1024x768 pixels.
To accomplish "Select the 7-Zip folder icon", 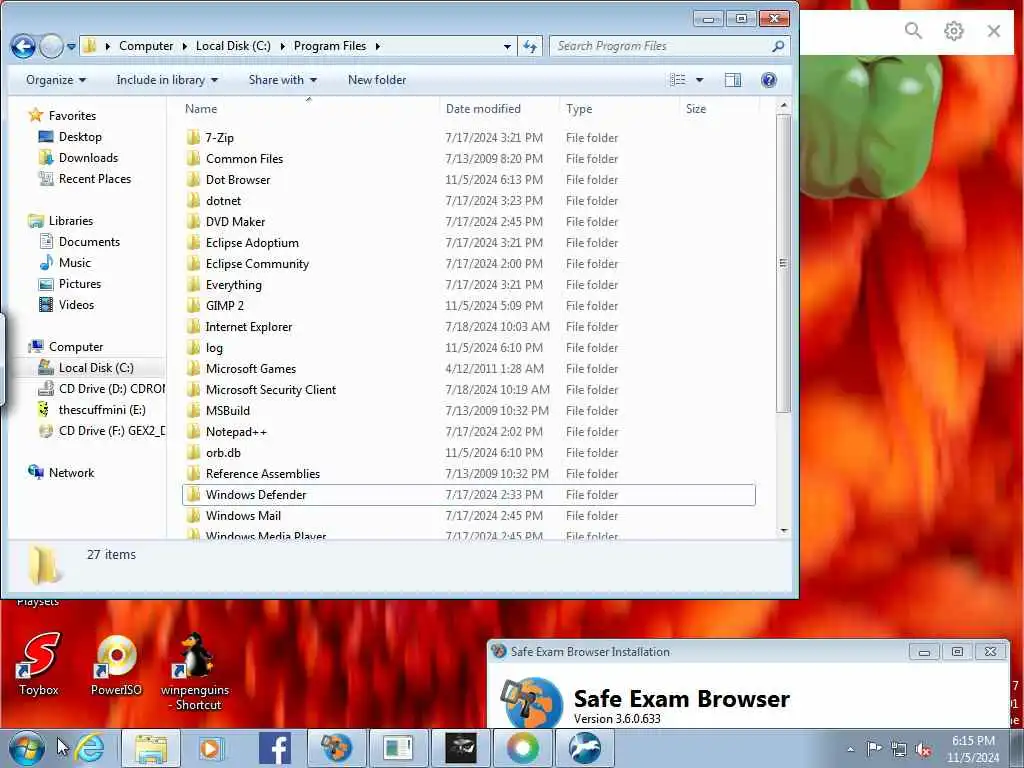I will click(x=193, y=137).
